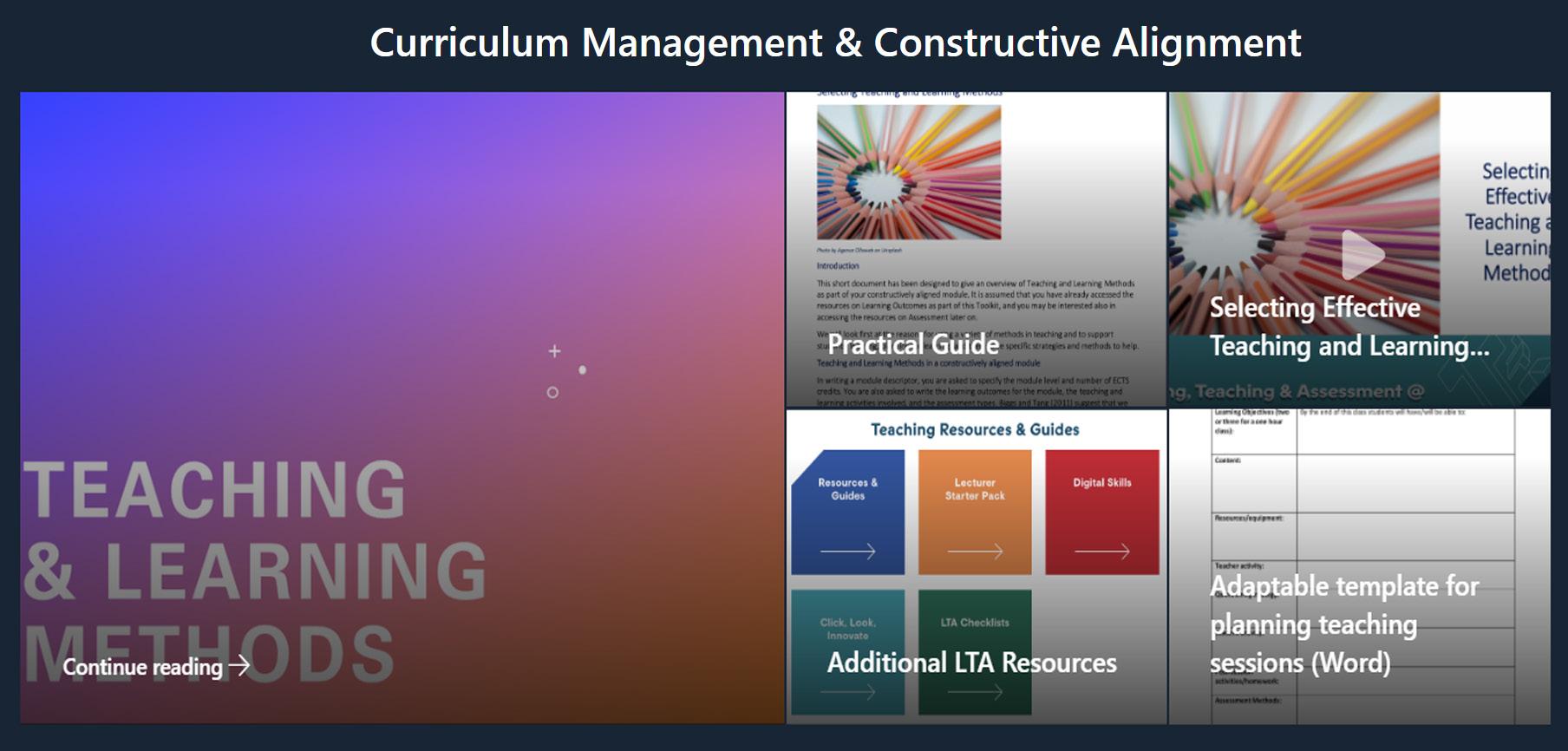This screenshot has width=1568, height=751.
Task: Play the Selecting Effective Teaching and Learning video
Action: [x=1362, y=254]
